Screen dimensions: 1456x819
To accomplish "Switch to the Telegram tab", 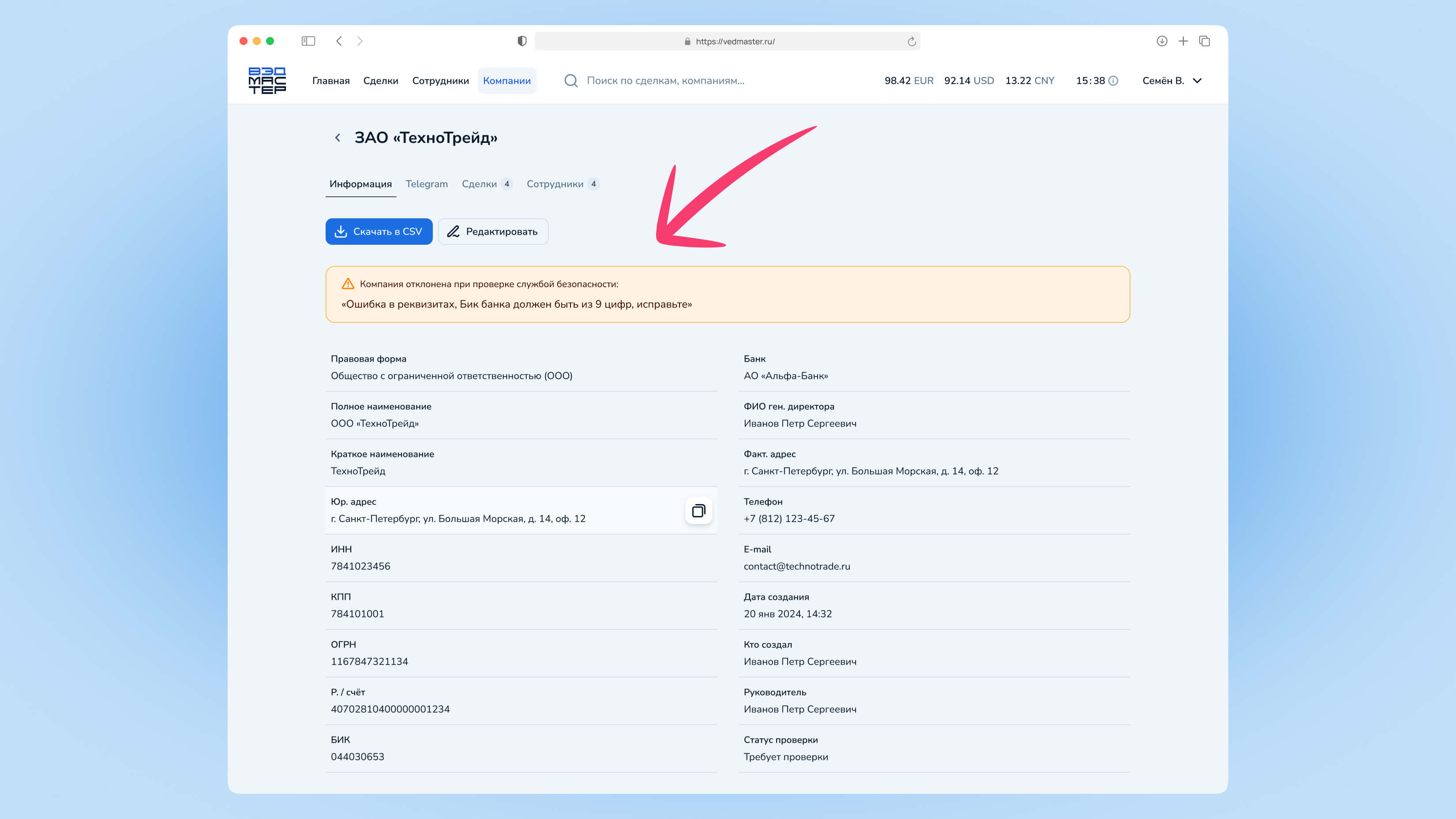I will pos(426,183).
